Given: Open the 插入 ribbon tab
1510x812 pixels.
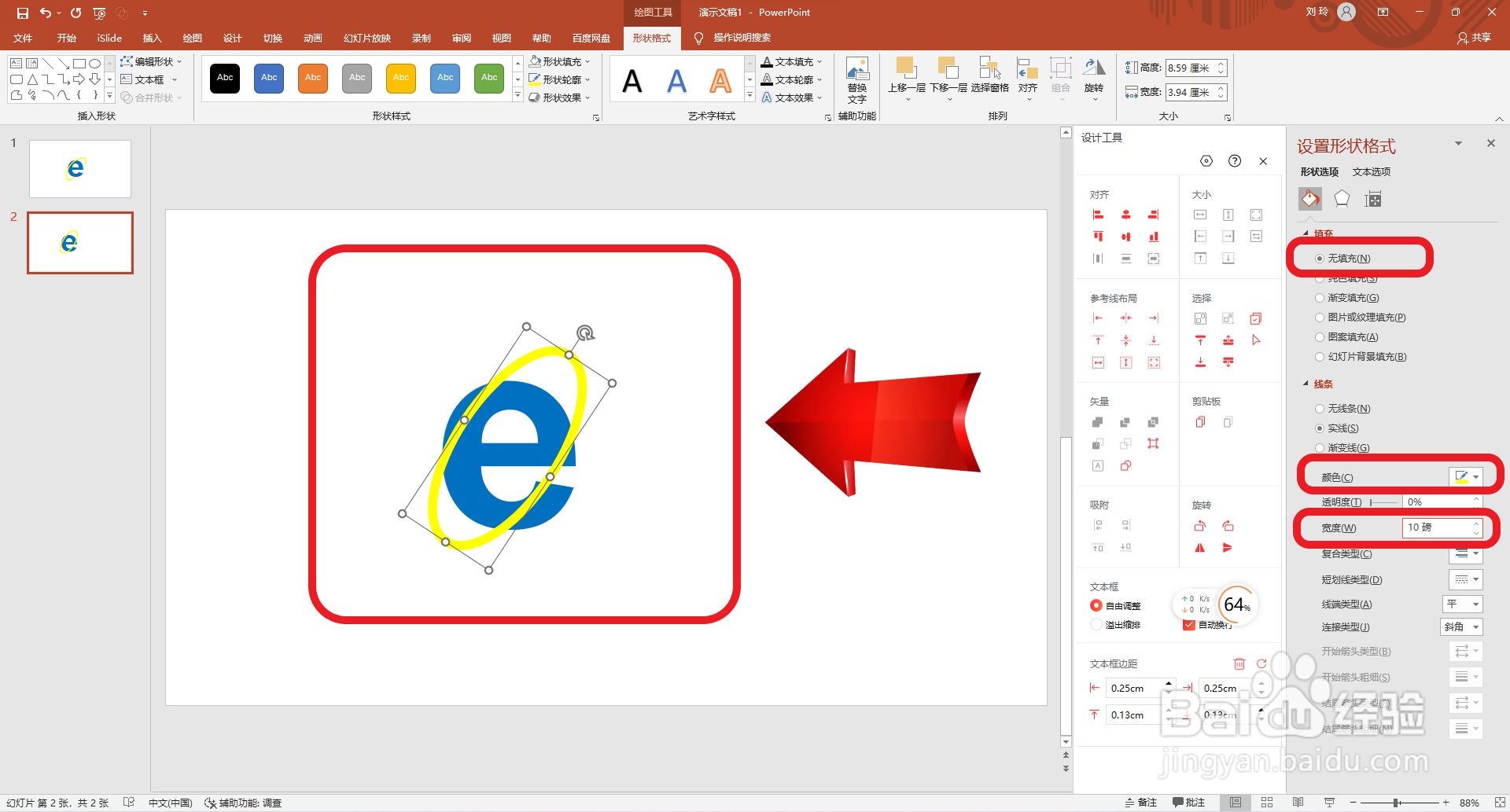Looking at the screenshot, I should pyautogui.click(x=152, y=38).
